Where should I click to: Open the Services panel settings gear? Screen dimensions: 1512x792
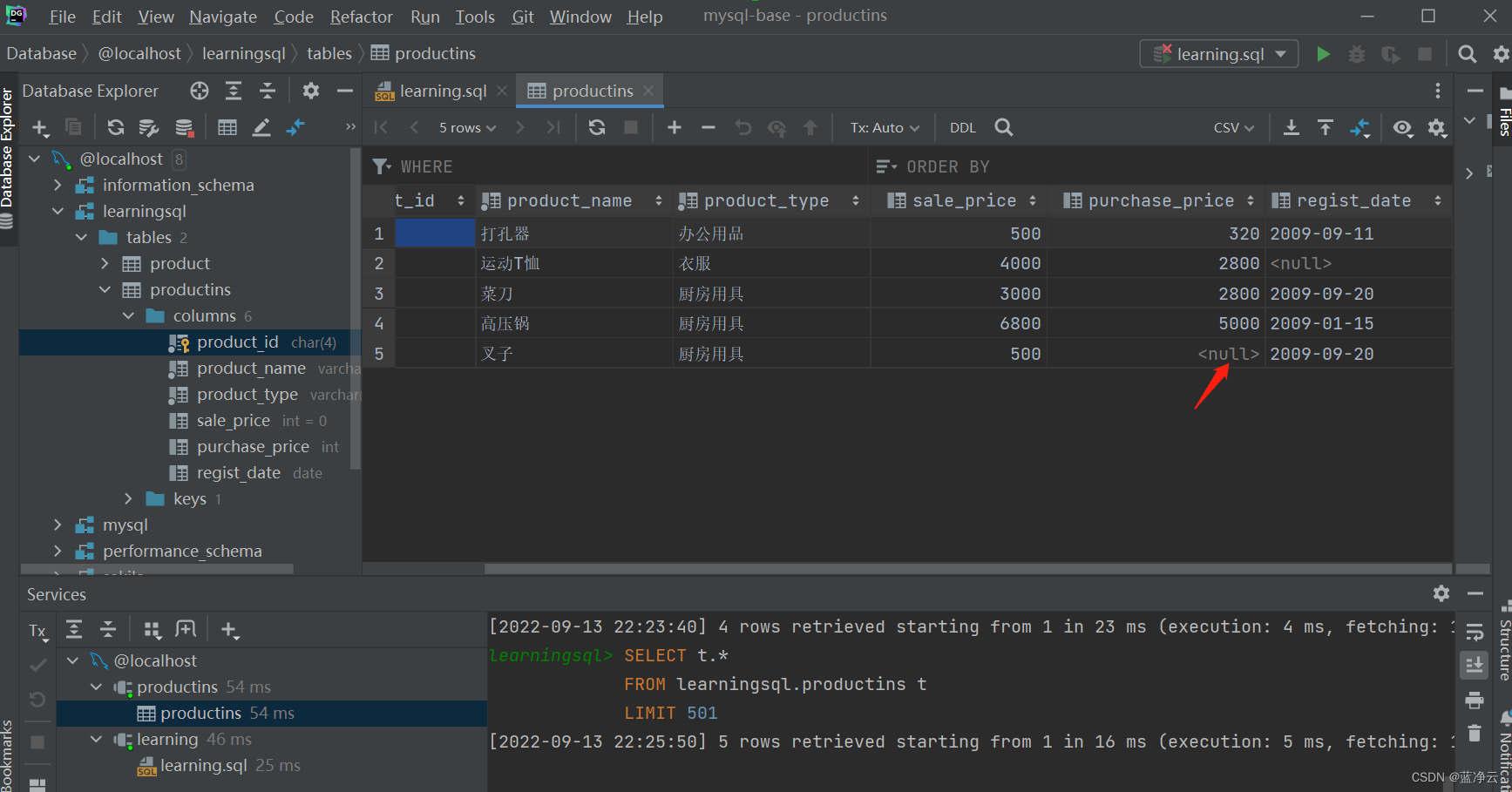pos(1441,593)
